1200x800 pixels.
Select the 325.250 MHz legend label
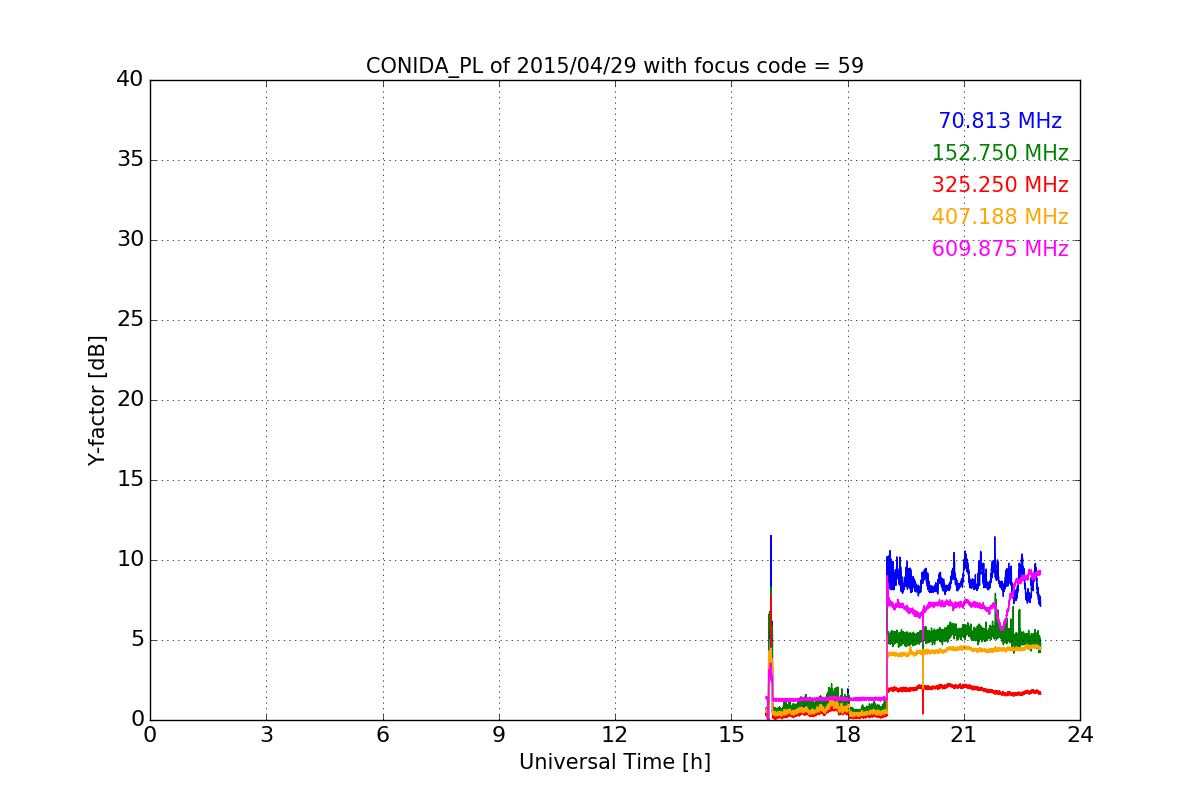[x=1000, y=185]
